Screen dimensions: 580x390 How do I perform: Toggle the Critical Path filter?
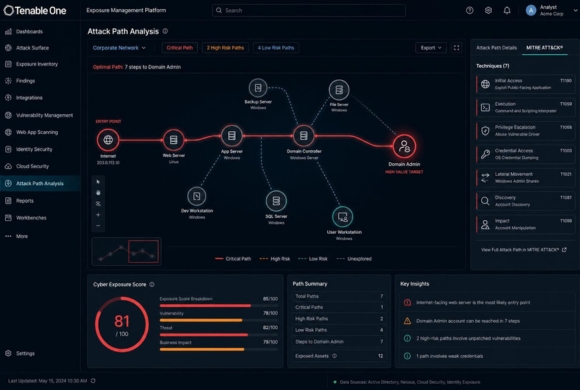pos(179,48)
